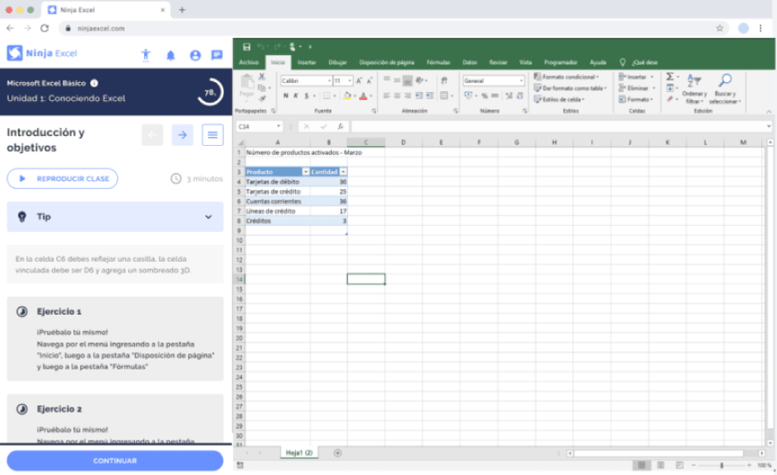Expand the Tip section chevron
The image size is (777, 475).
tap(209, 216)
